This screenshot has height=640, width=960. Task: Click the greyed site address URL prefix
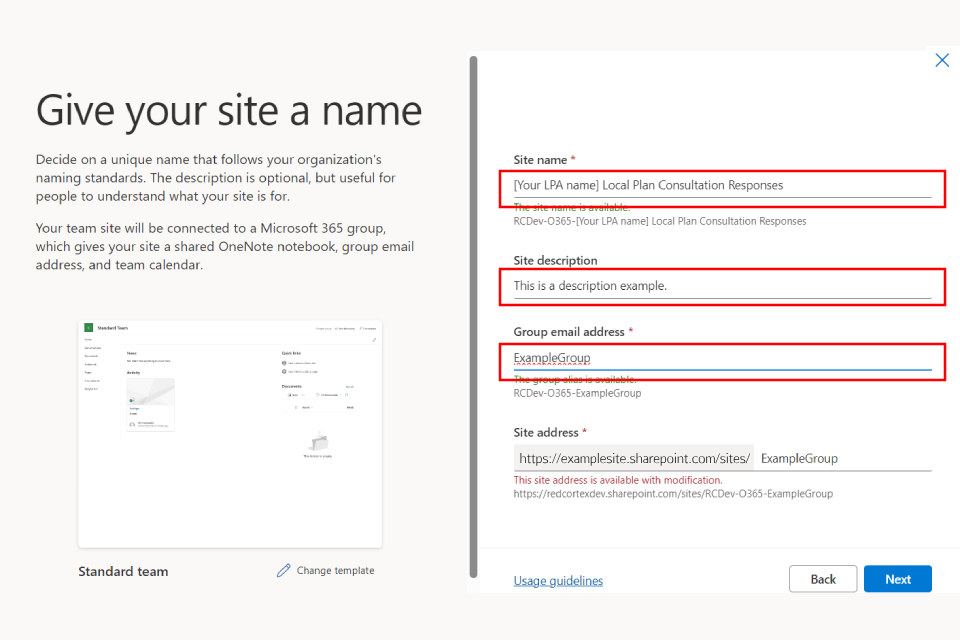[x=633, y=458]
